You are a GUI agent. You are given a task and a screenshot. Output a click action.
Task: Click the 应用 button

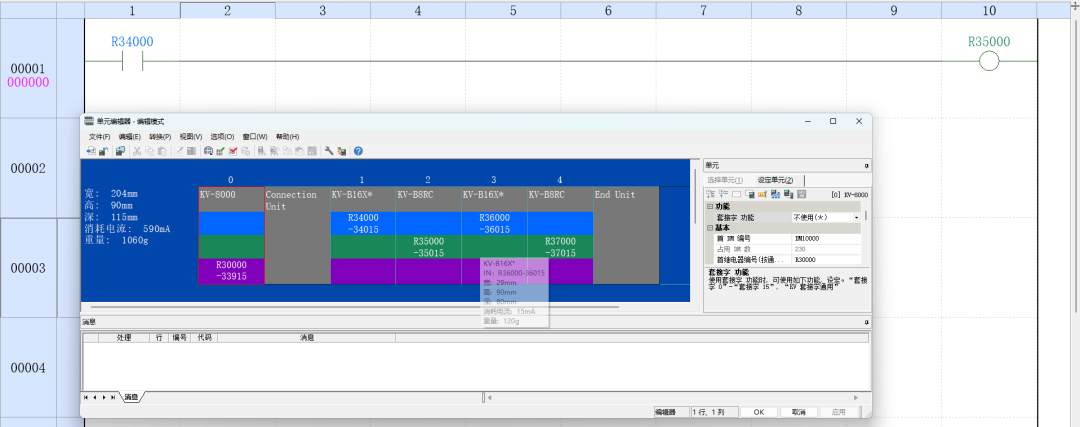[839, 412]
